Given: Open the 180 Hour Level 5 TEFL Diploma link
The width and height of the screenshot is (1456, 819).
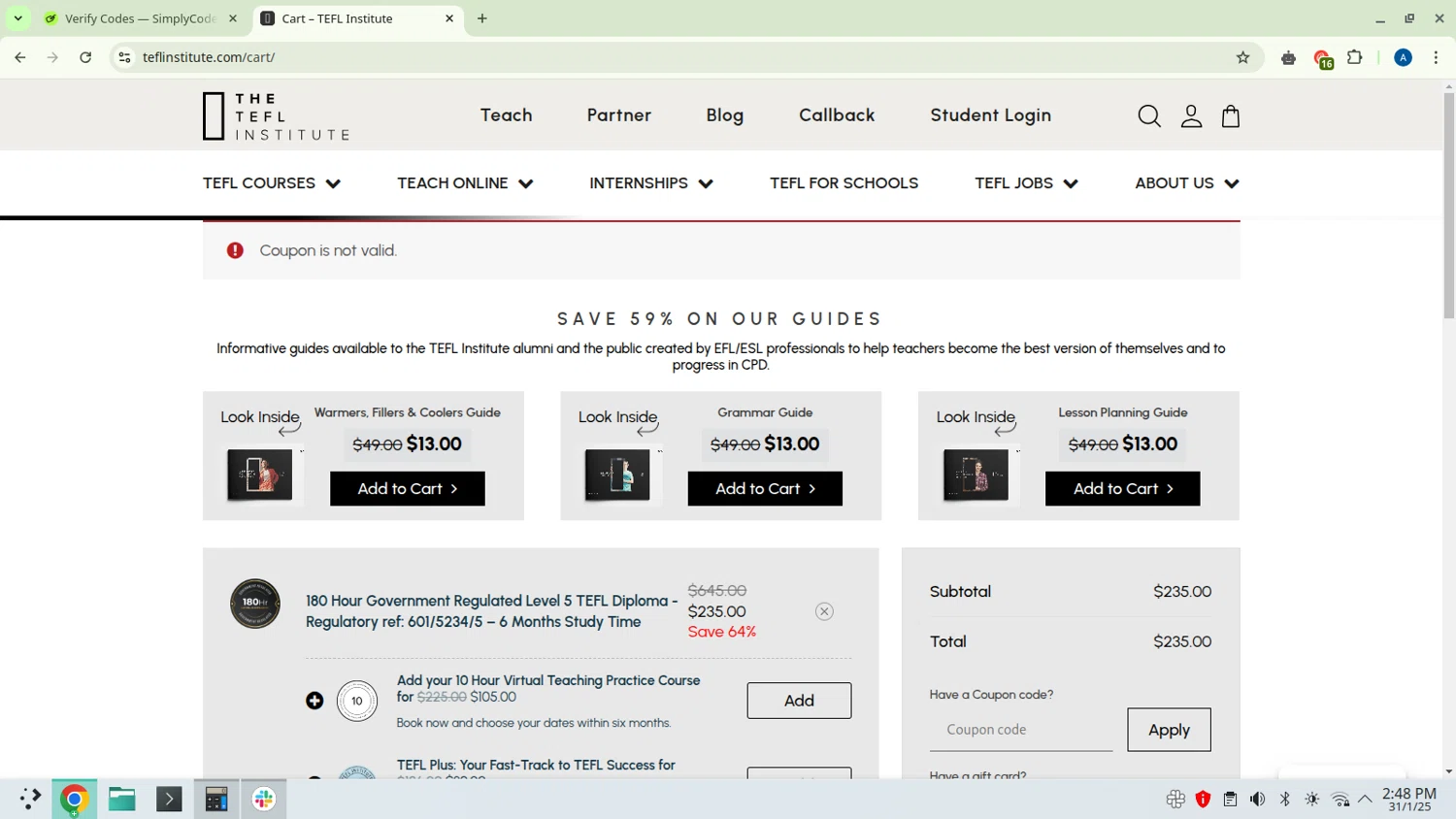Looking at the screenshot, I should pyautogui.click(x=491, y=611).
